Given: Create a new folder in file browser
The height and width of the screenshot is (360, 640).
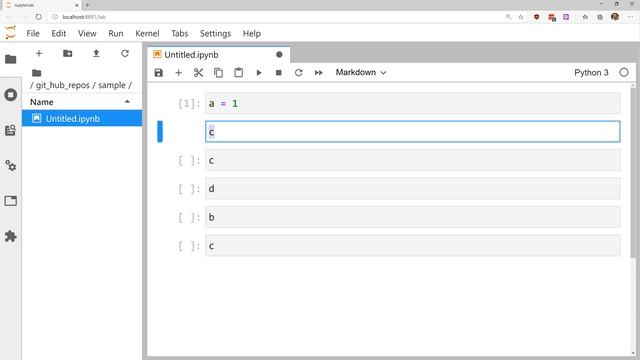Looking at the screenshot, I should (67, 53).
